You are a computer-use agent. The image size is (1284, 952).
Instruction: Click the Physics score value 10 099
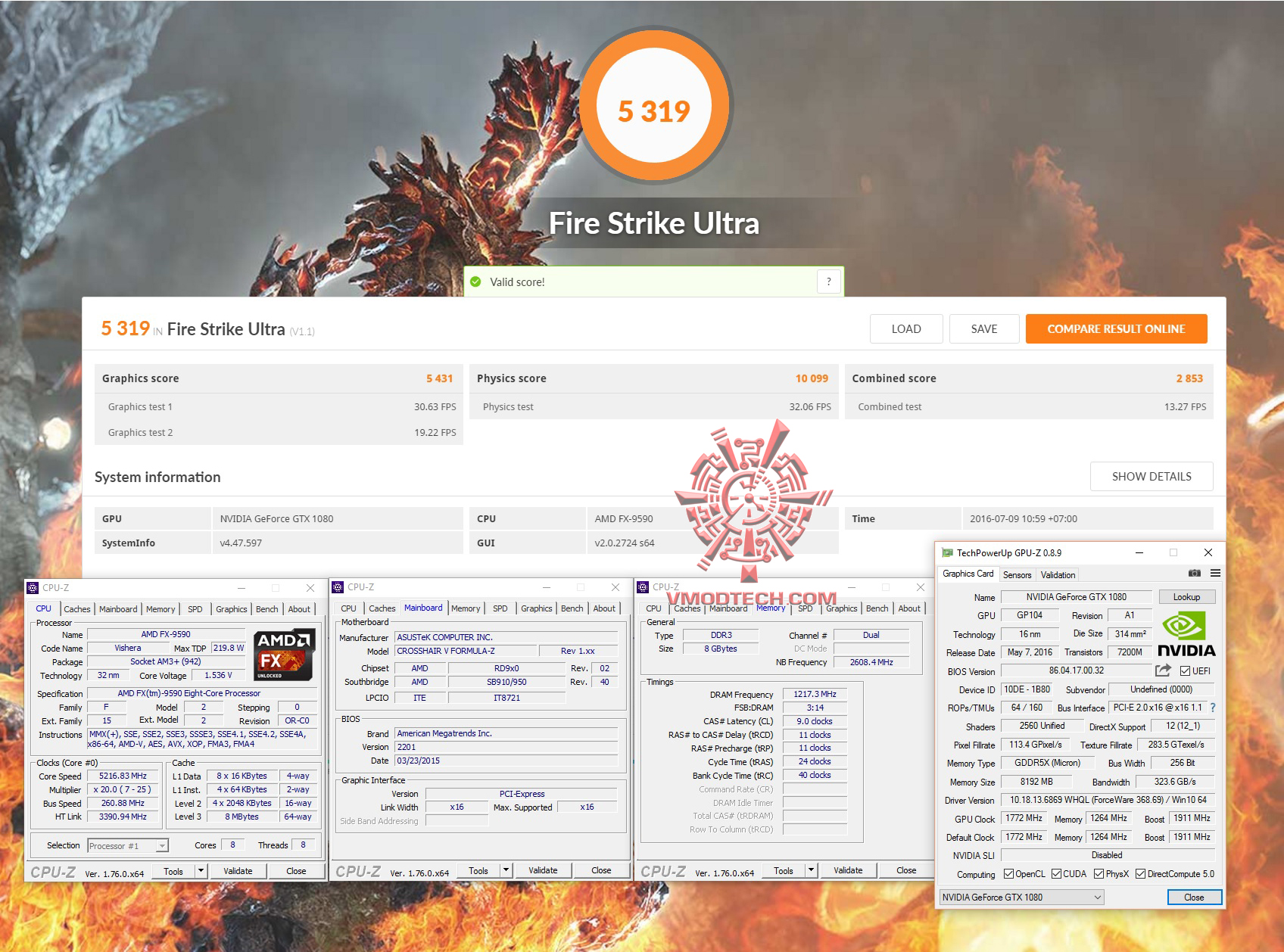click(x=812, y=378)
